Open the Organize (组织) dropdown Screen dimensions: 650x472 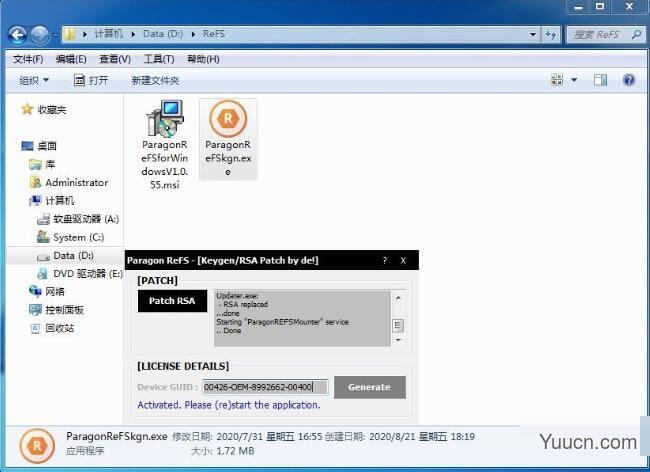coord(34,80)
